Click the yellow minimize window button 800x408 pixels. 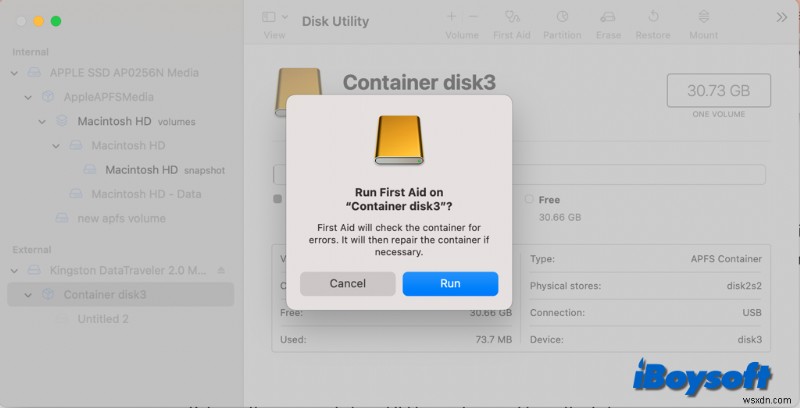pyautogui.click(x=38, y=21)
